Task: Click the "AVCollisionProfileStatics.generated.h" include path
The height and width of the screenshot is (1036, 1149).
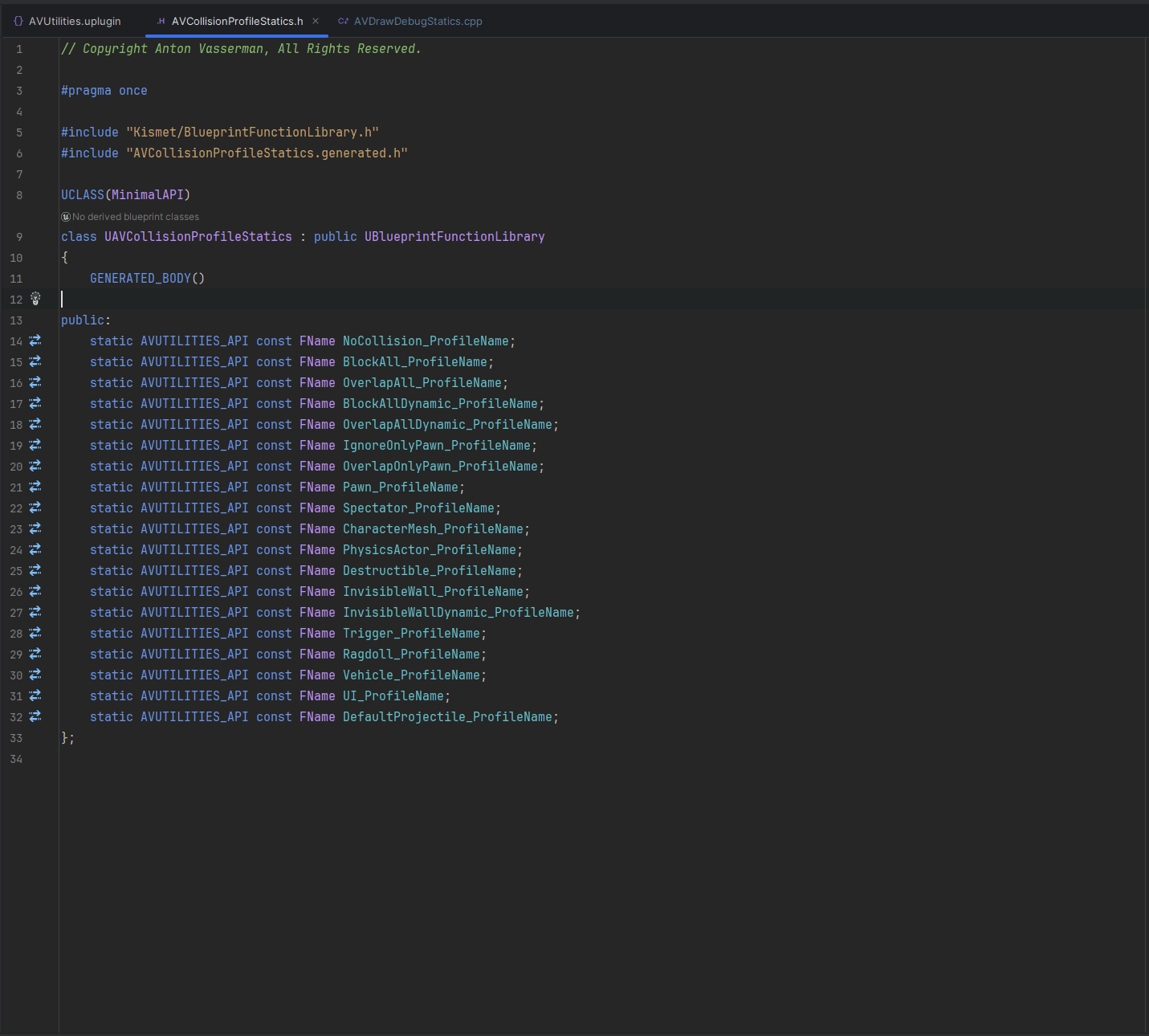Action: point(267,153)
